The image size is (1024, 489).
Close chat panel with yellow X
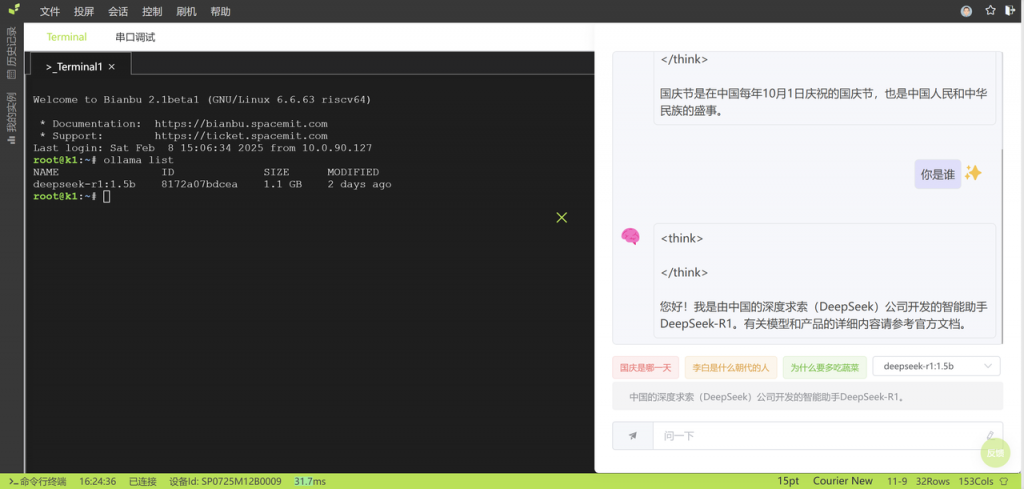point(562,217)
